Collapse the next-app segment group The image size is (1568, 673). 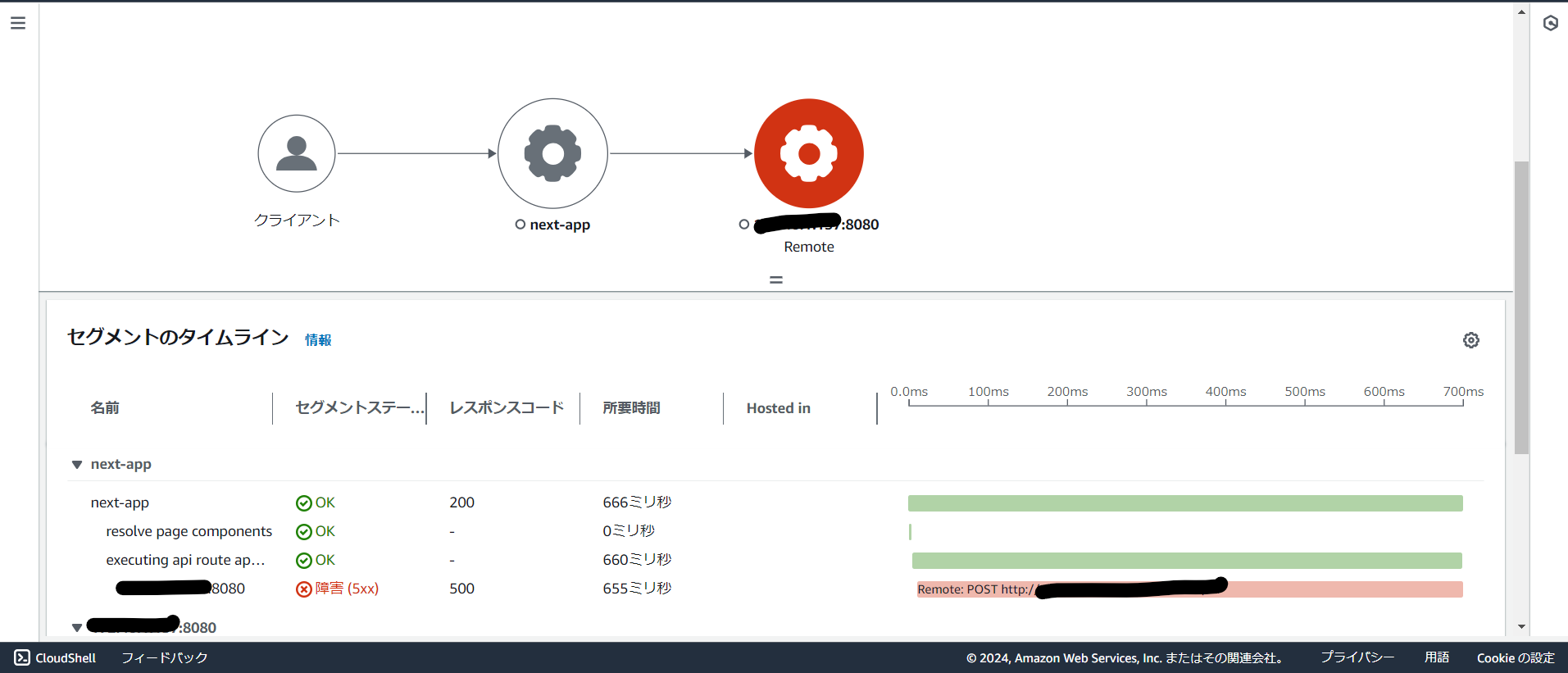[x=77, y=465]
